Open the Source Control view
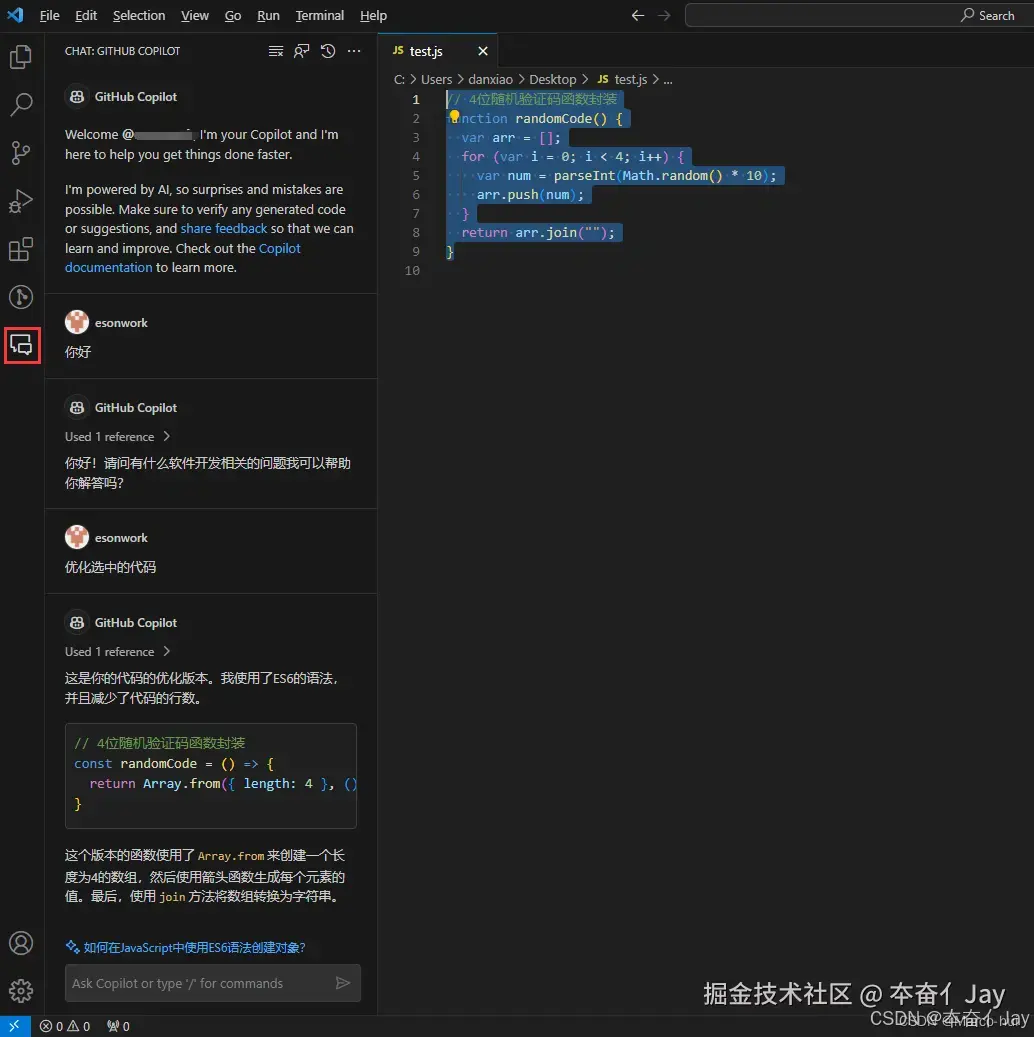Image resolution: width=1034 pixels, height=1037 pixels. [21, 152]
